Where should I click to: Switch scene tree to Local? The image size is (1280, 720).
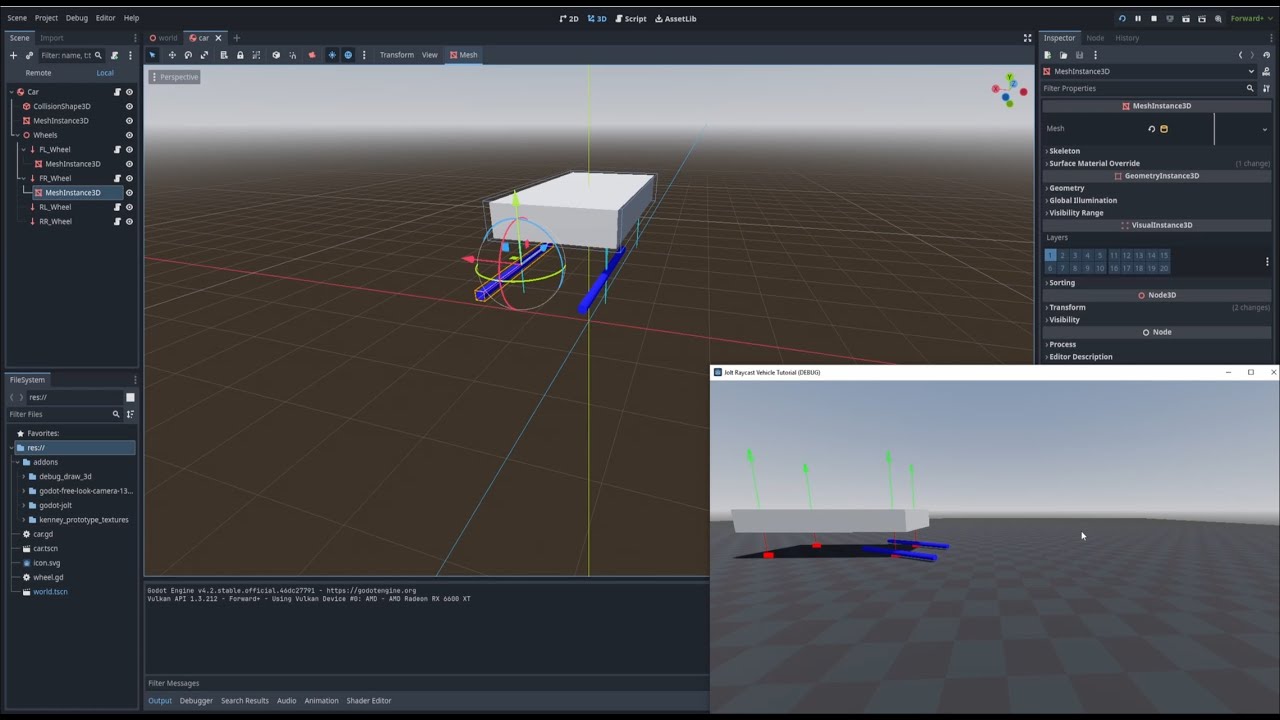tap(105, 73)
